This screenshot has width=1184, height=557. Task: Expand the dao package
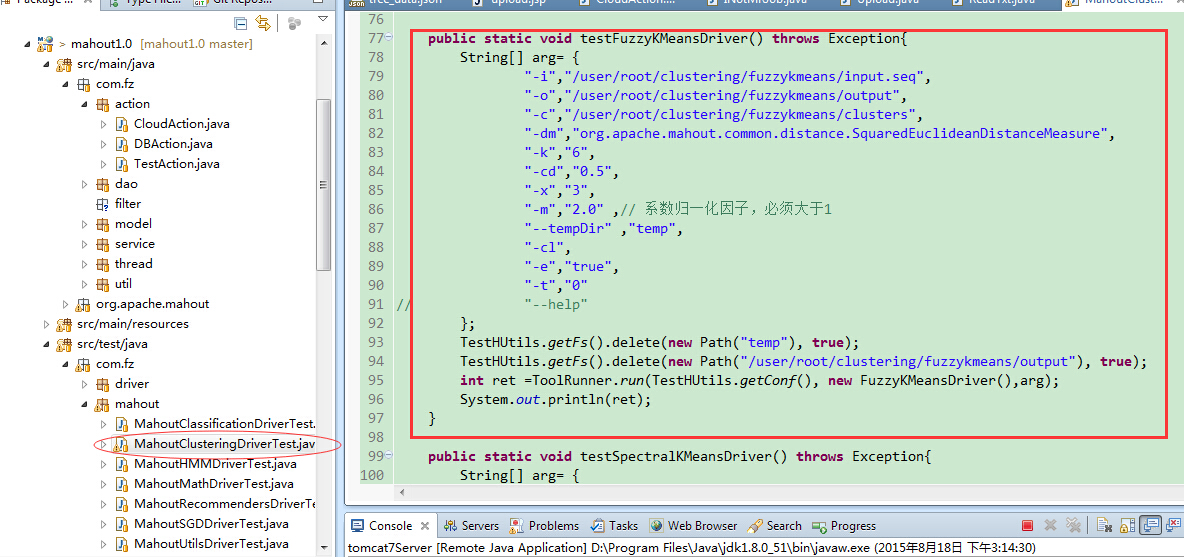coord(85,184)
